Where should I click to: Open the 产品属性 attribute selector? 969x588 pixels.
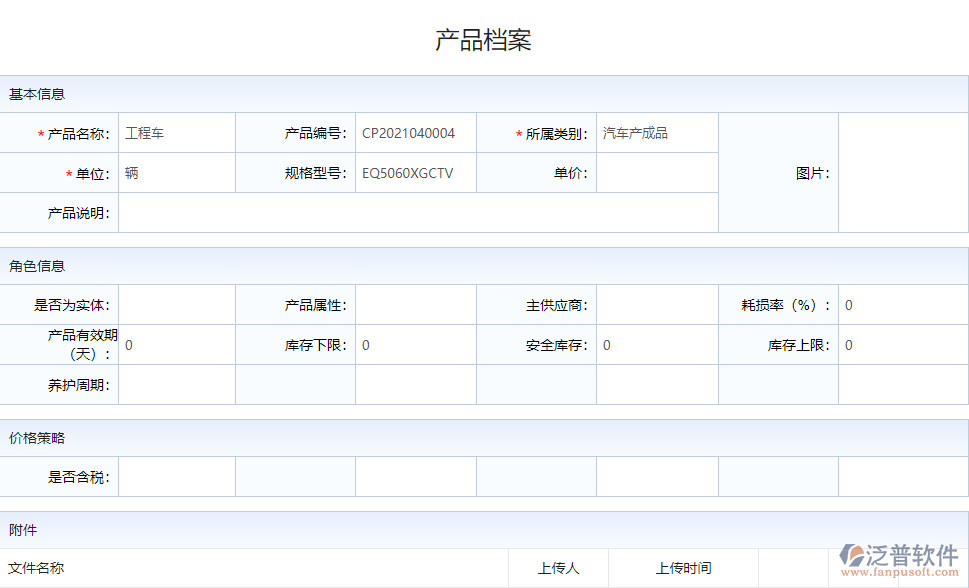pyautogui.click(x=415, y=305)
